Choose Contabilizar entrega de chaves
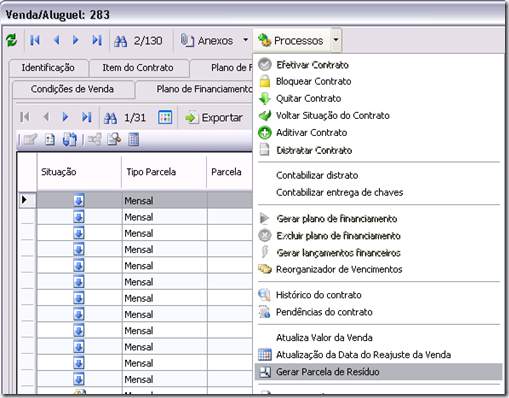Viewport: 509px width, 398px height. 379,192
